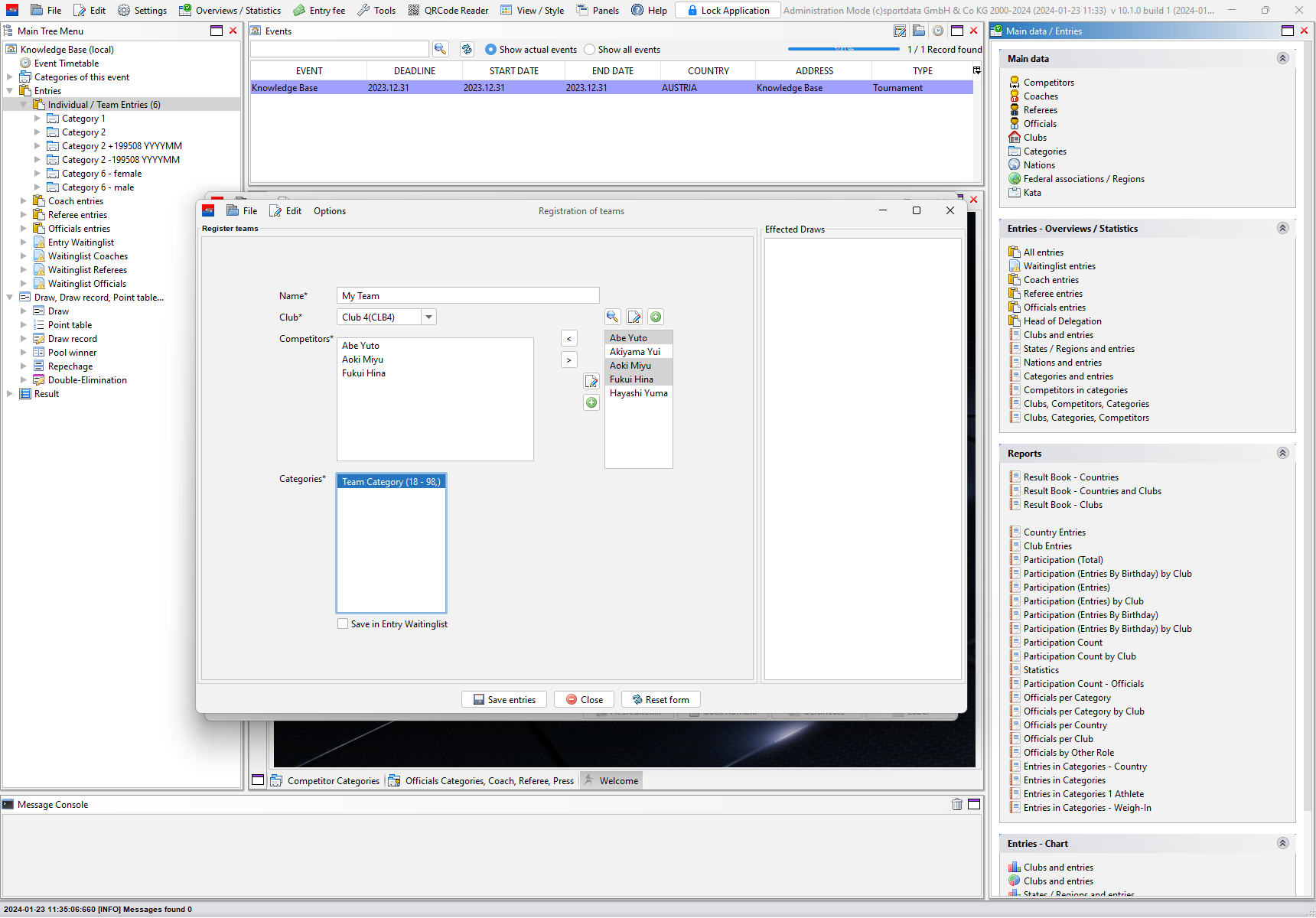
Task: Click the checklist icon in the Events panel header
Action: (900, 31)
